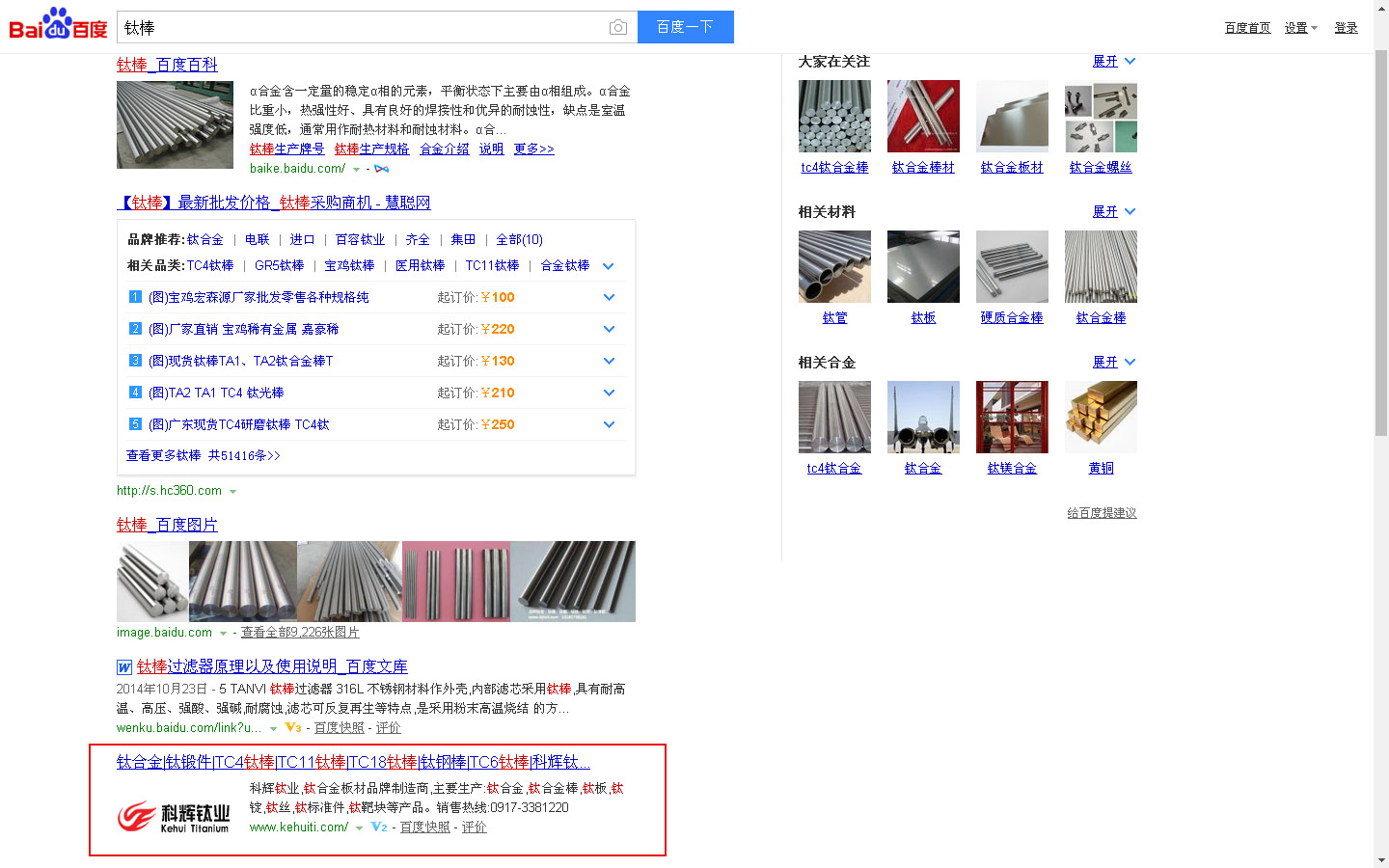
Task: Select the 百容钛业 brand link
Action: [360, 239]
